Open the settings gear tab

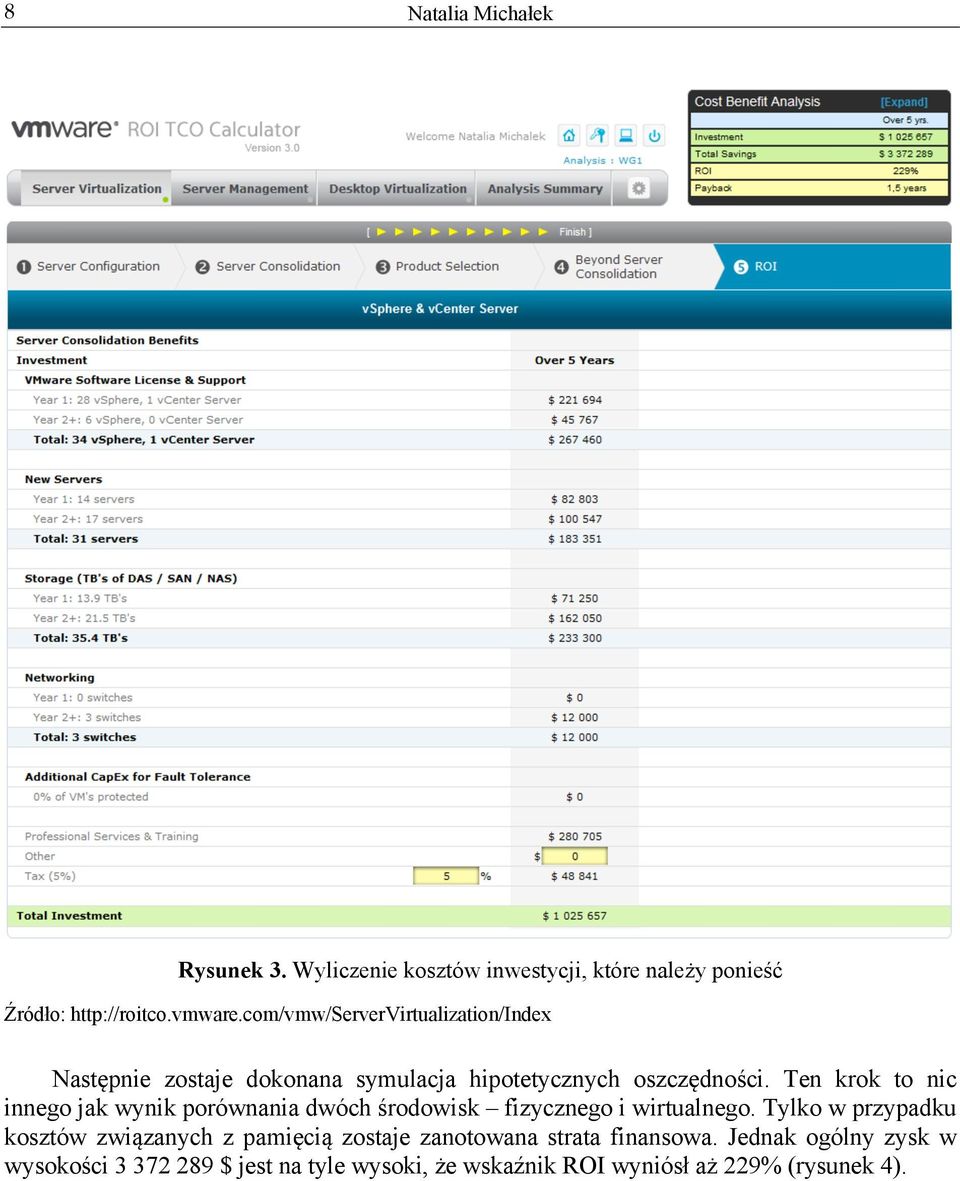click(x=638, y=188)
